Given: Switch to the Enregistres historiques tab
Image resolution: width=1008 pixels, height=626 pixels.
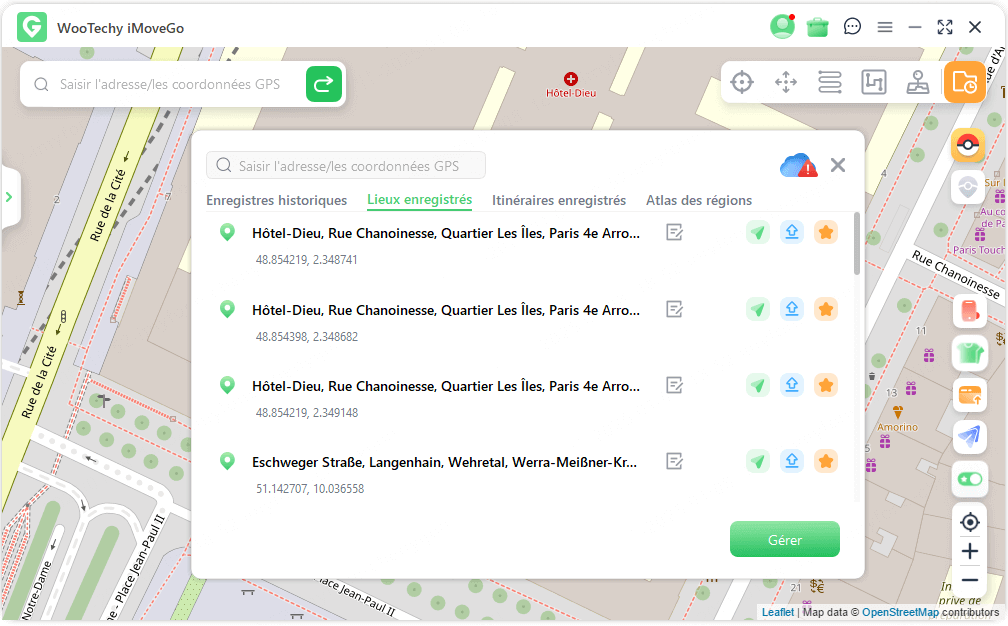Looking at the screenshot, I should tap(276, 200).
